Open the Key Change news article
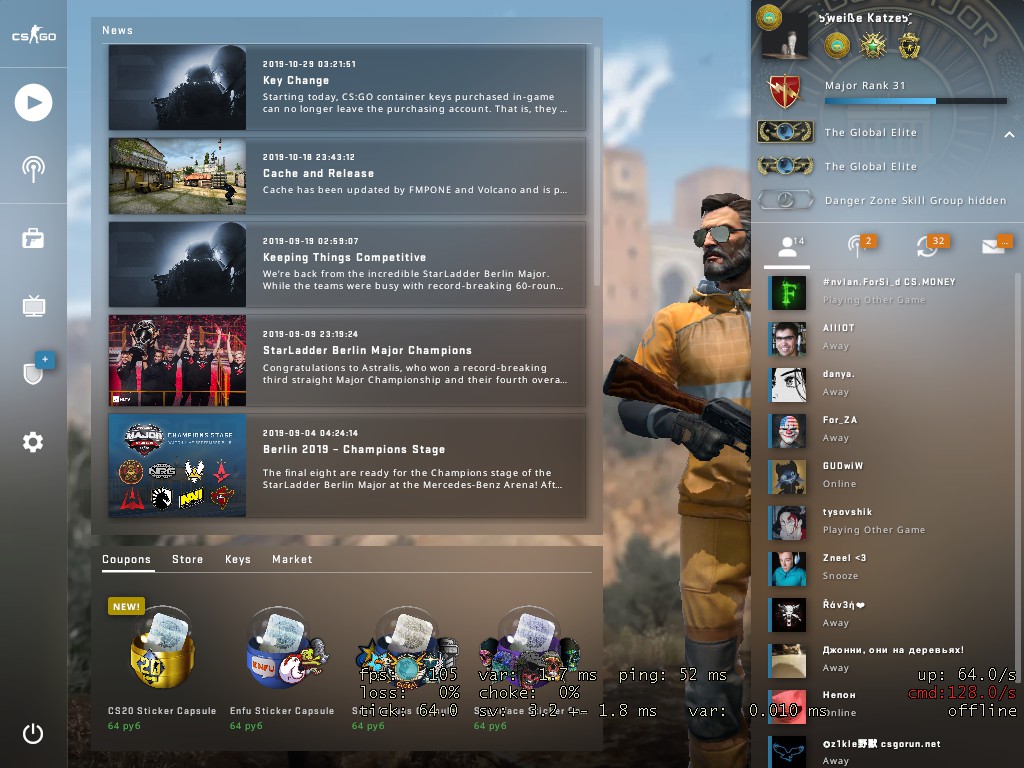The width and height of the screenshot is (1024, 768). pyautogui.click(x=347, y=88)
